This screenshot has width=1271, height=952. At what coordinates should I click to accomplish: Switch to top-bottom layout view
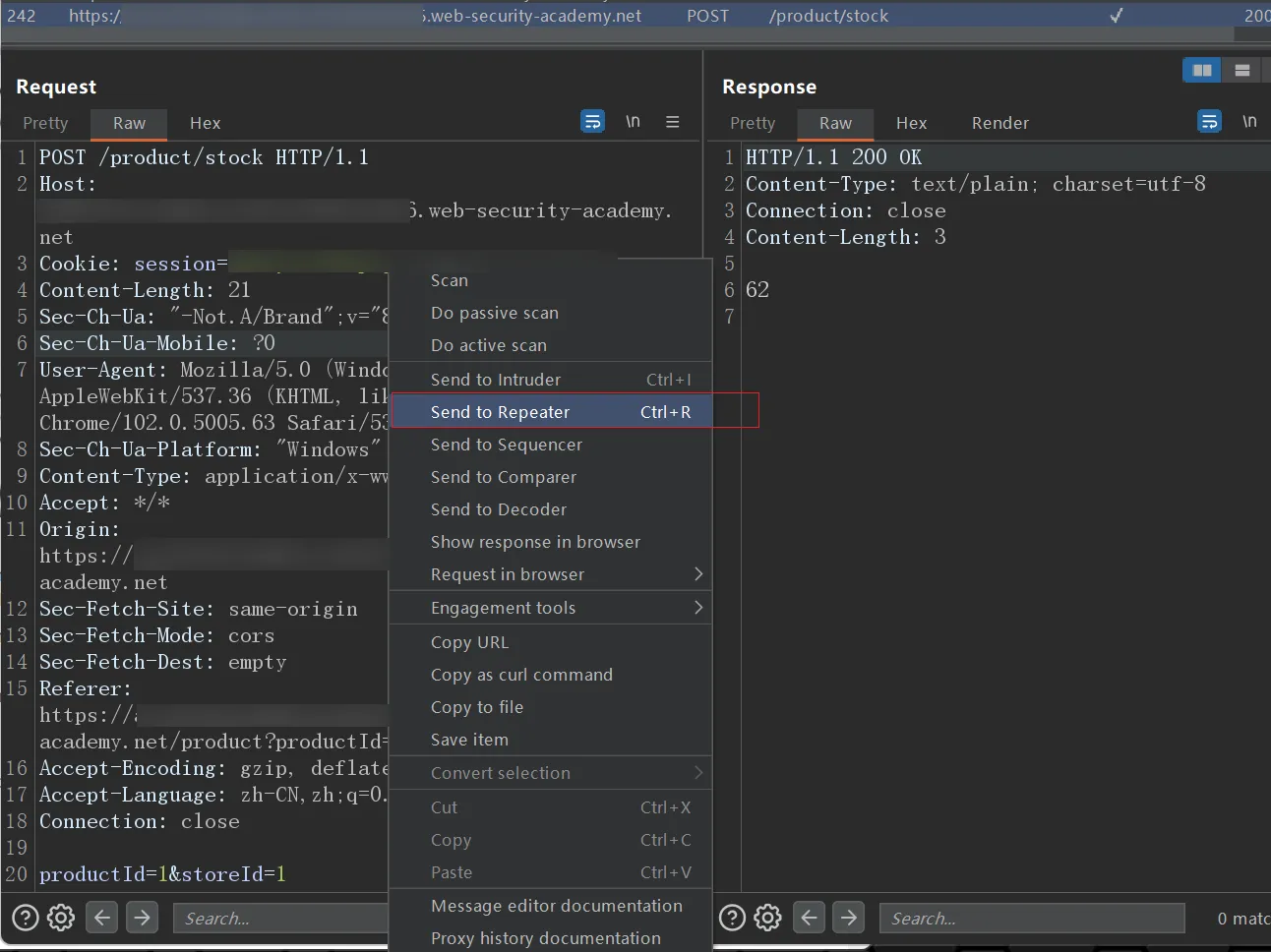coord(1241,71)
